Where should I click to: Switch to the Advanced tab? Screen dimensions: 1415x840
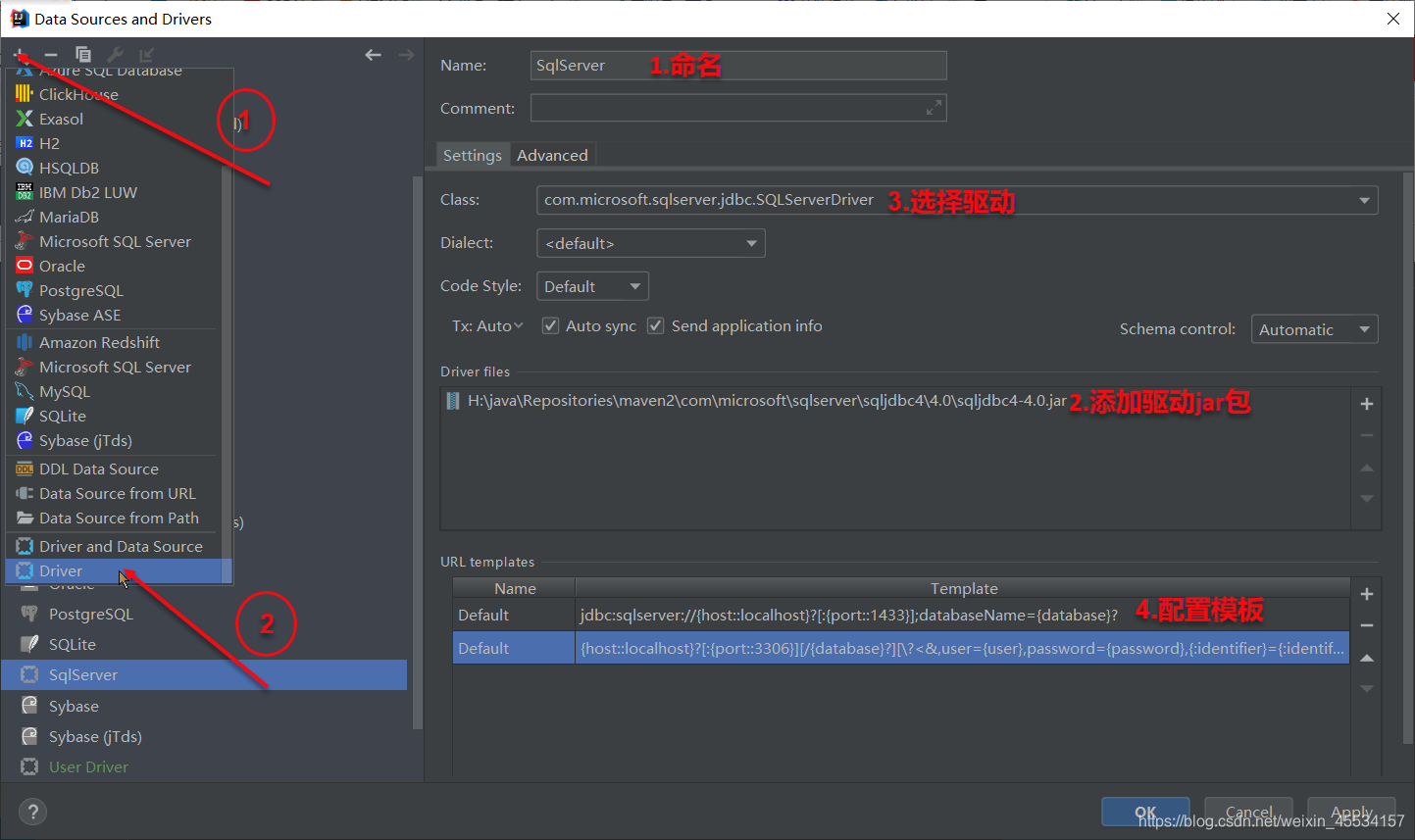click(x=552, y=155)
